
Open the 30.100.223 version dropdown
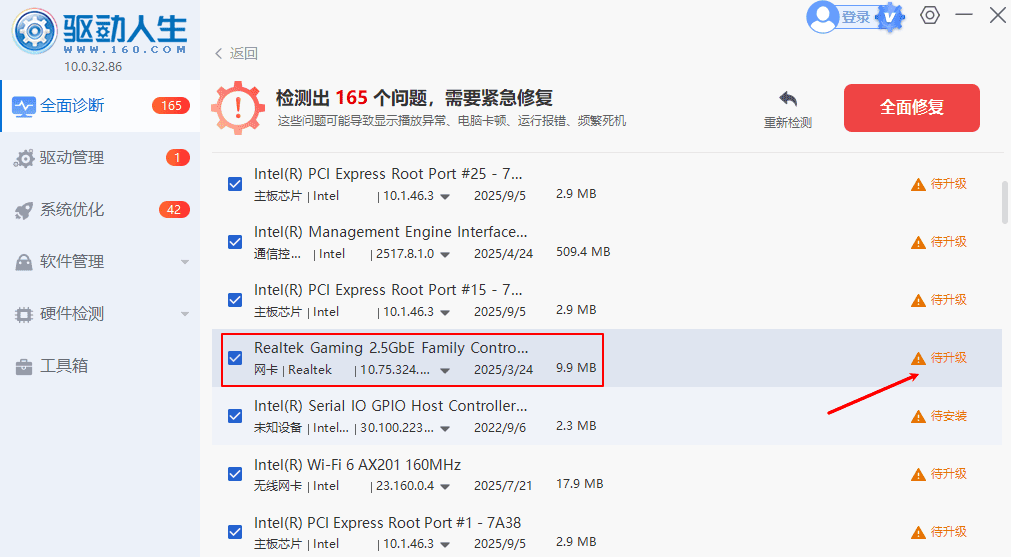[445, 429]
